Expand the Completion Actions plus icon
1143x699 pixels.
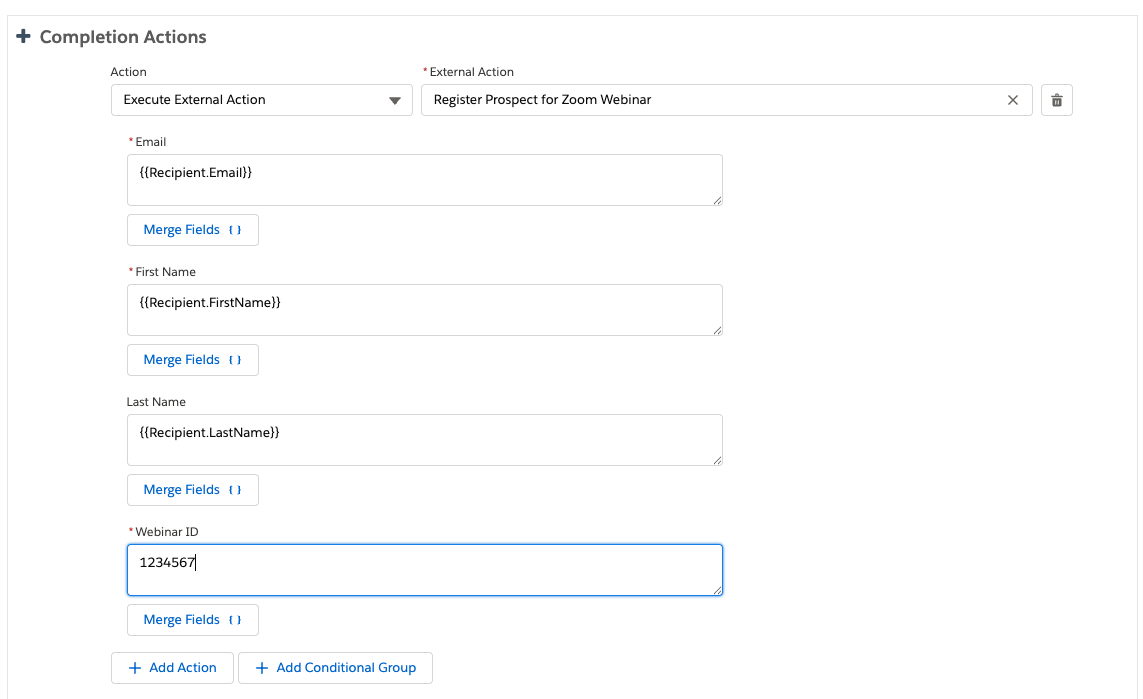tap(23, 36)
